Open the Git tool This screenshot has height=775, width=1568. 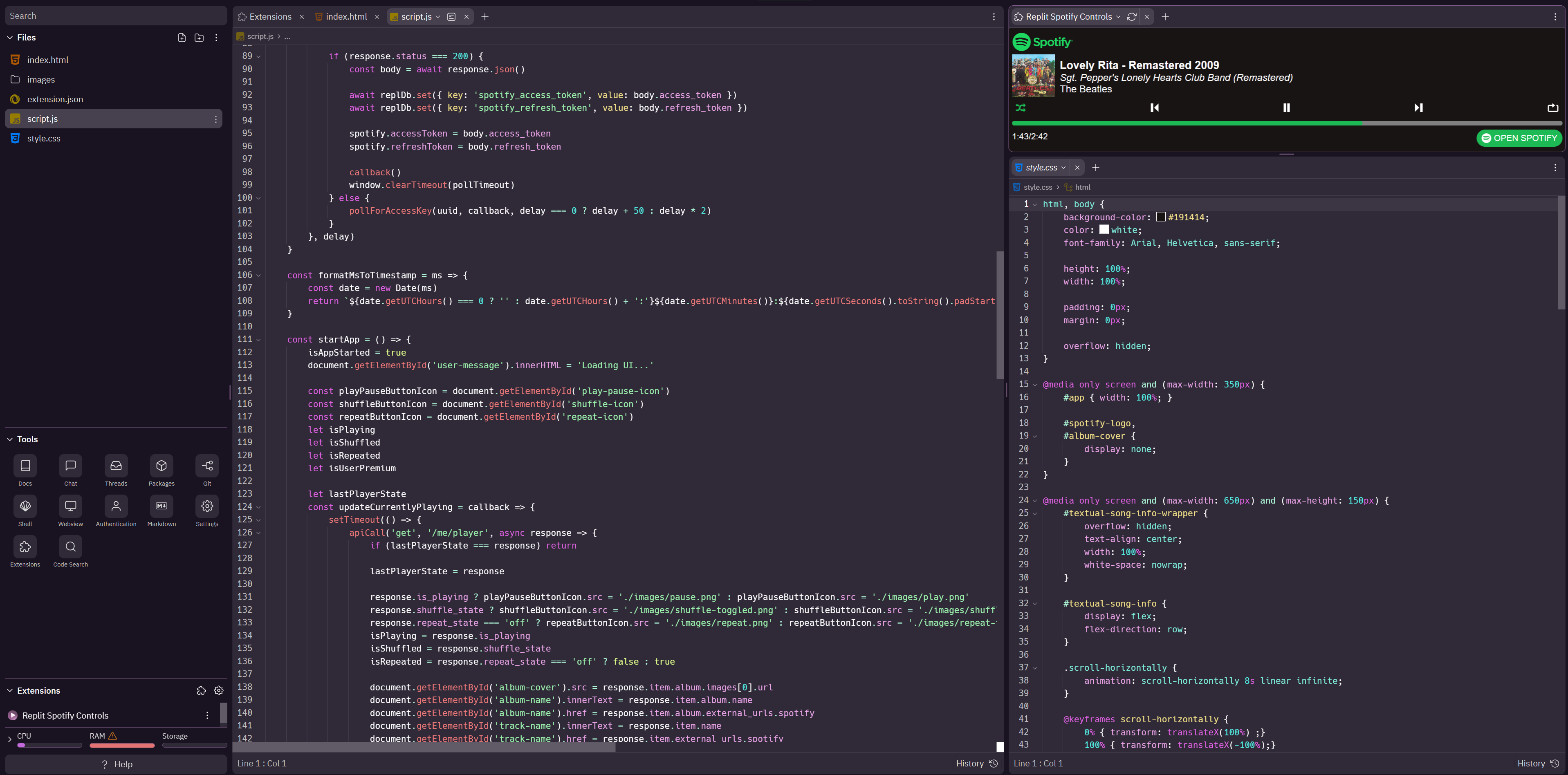[207, 466]
